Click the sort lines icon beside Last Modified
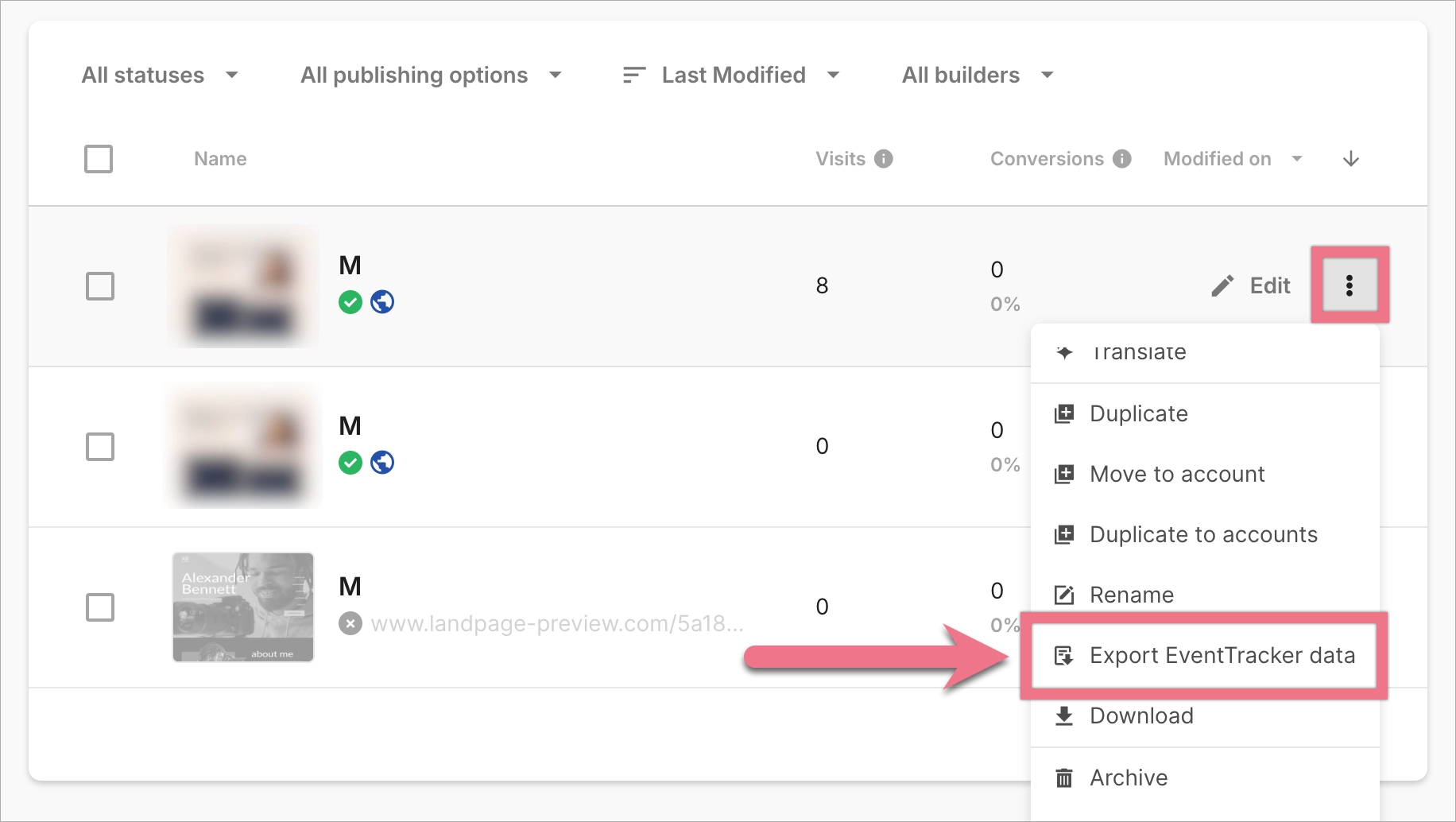1456x822 pixels. pos(634,75)
